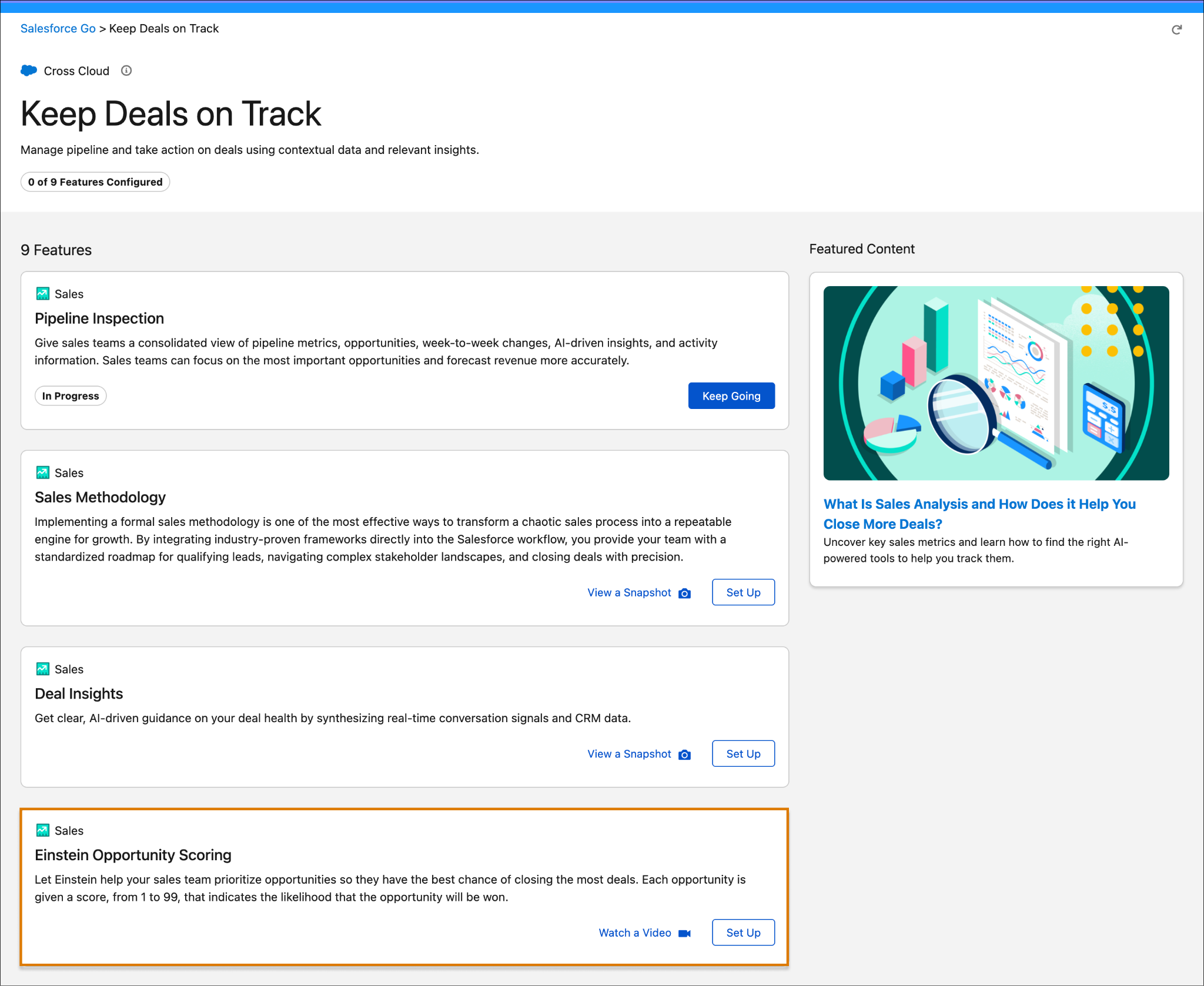Click Keep Going for Pipeline Inspection
1204x986 pixels.
click(x=731, y=395)
